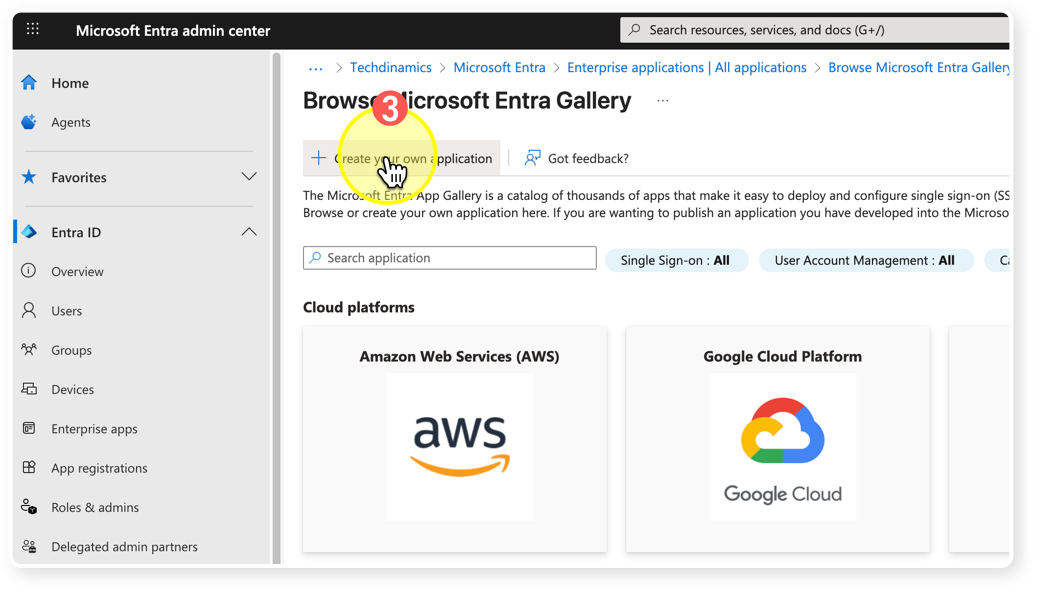Click the Google Cloud logo image
The height and width of the screenshot is (595, 1042).
click(782, 446)
